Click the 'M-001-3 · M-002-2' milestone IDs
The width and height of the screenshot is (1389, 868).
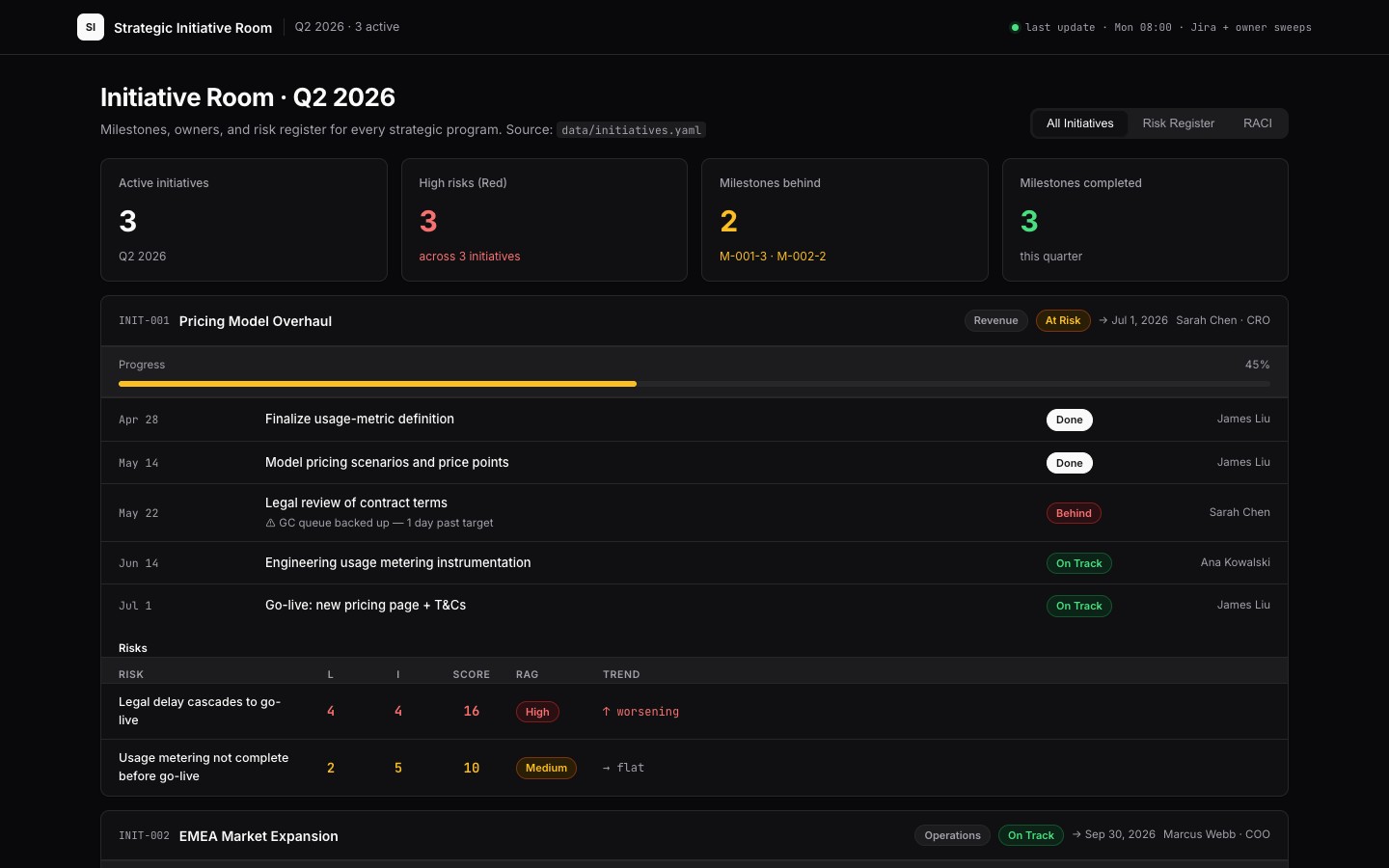773,257
